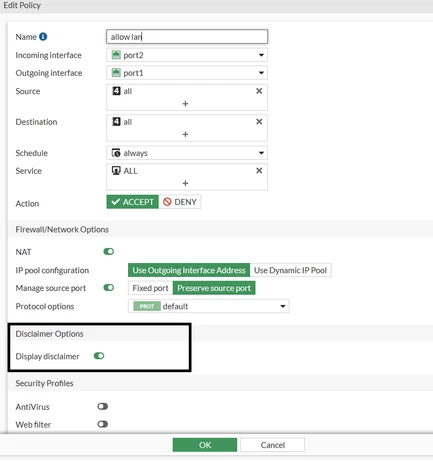Screen dimensions: 433x462
Task: Click the Destination selection box
Action: point(187,128)
